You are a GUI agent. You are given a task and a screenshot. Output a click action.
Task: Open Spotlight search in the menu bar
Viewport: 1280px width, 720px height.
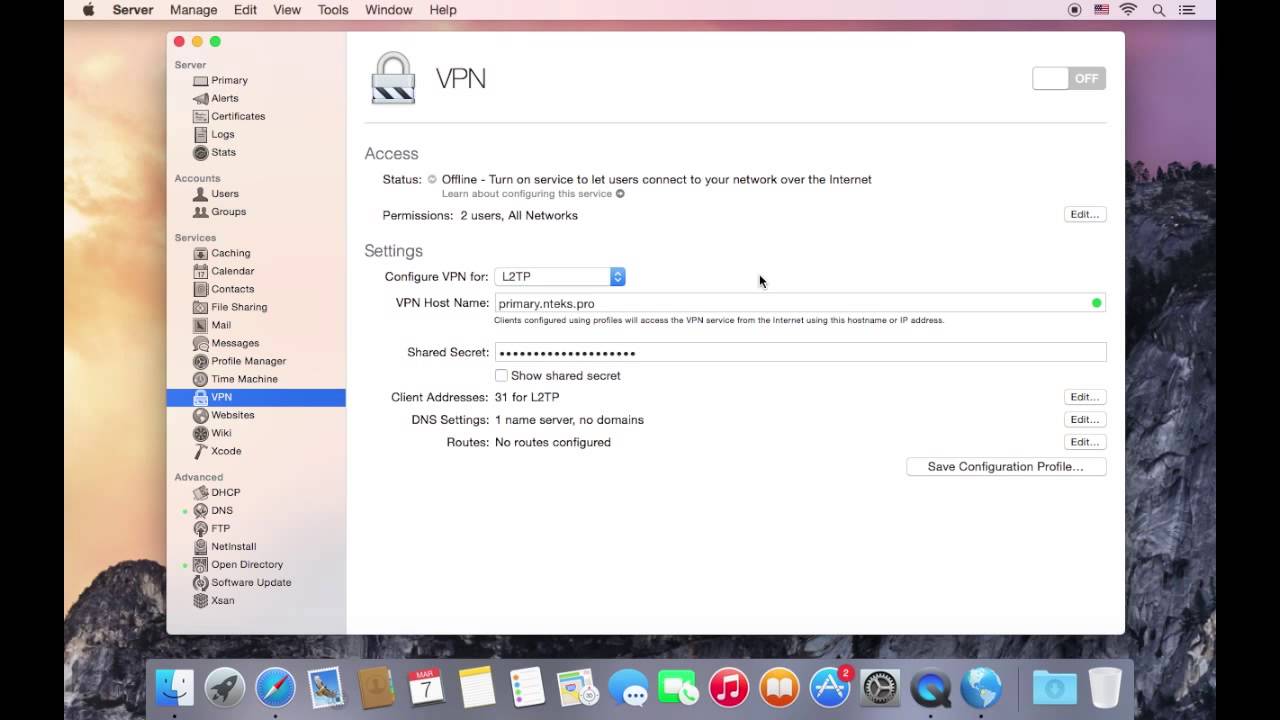click(x=1159, y=10)
